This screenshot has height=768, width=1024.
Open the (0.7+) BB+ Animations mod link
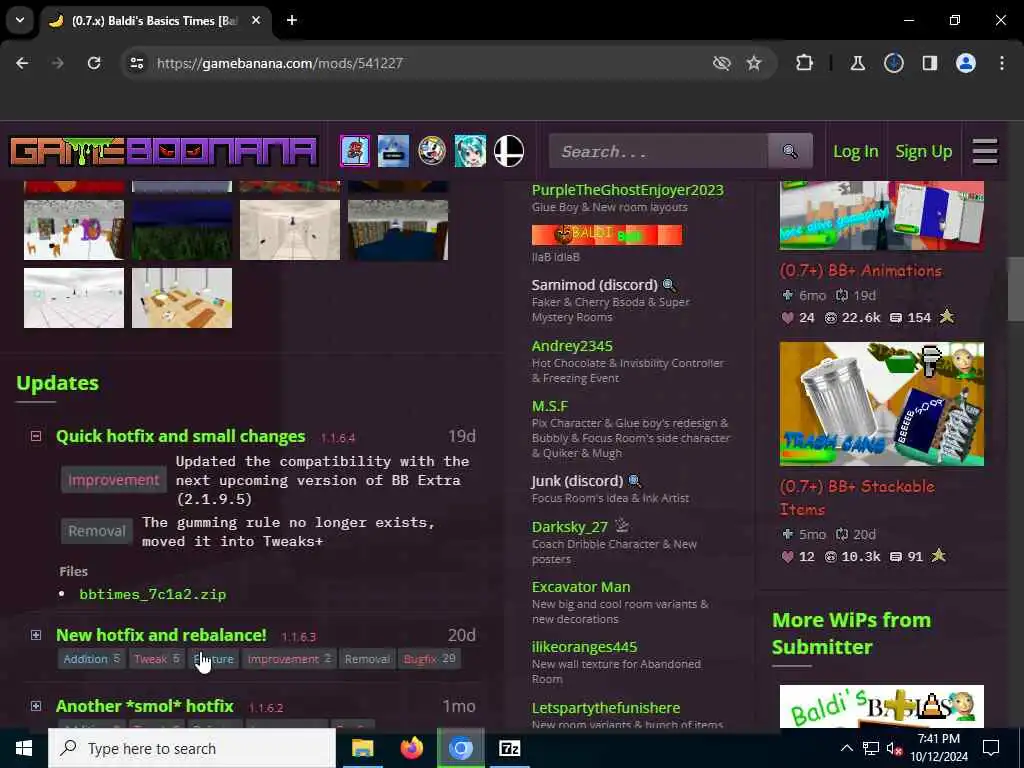pyautogui.click(x=861, y=270)
